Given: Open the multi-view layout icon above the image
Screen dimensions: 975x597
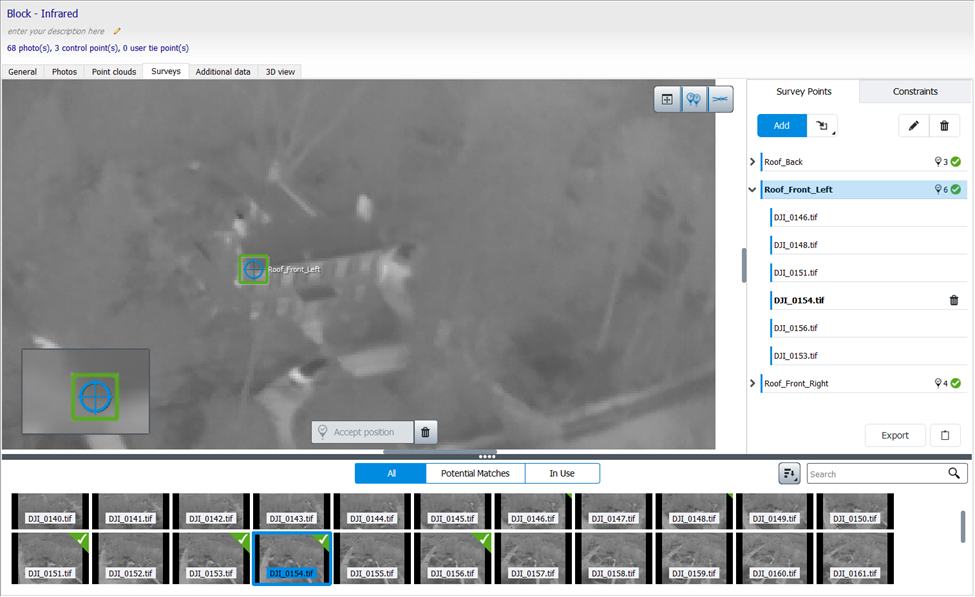Looking at the screenshot, I should pos(667,99).
